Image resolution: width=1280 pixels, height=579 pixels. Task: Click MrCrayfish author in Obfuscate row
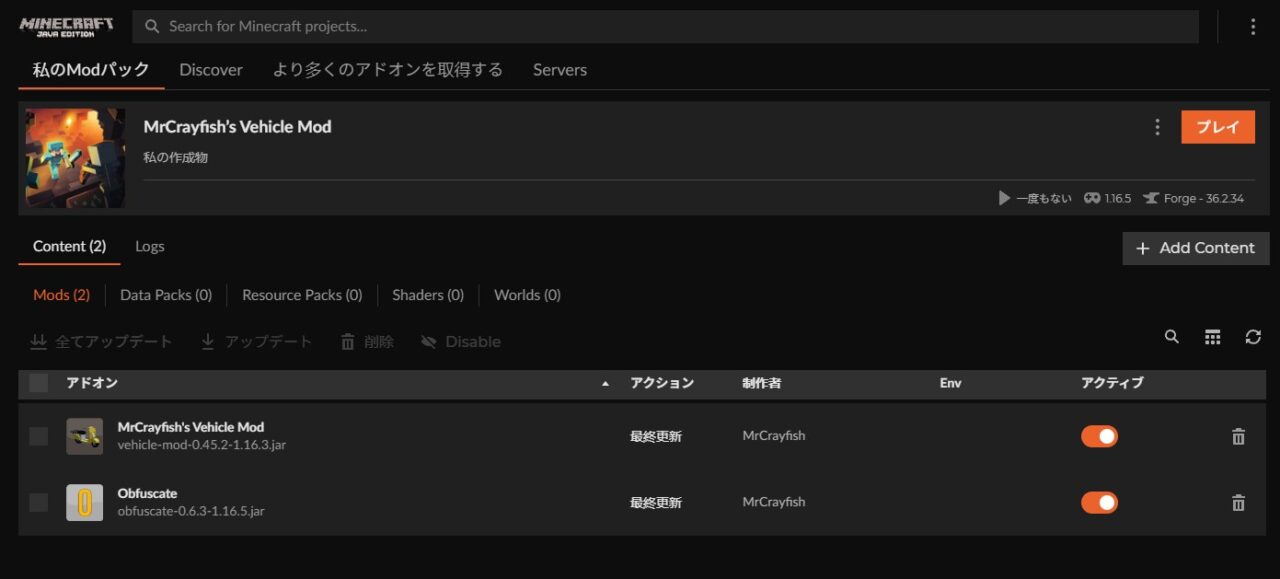[774, 502]
